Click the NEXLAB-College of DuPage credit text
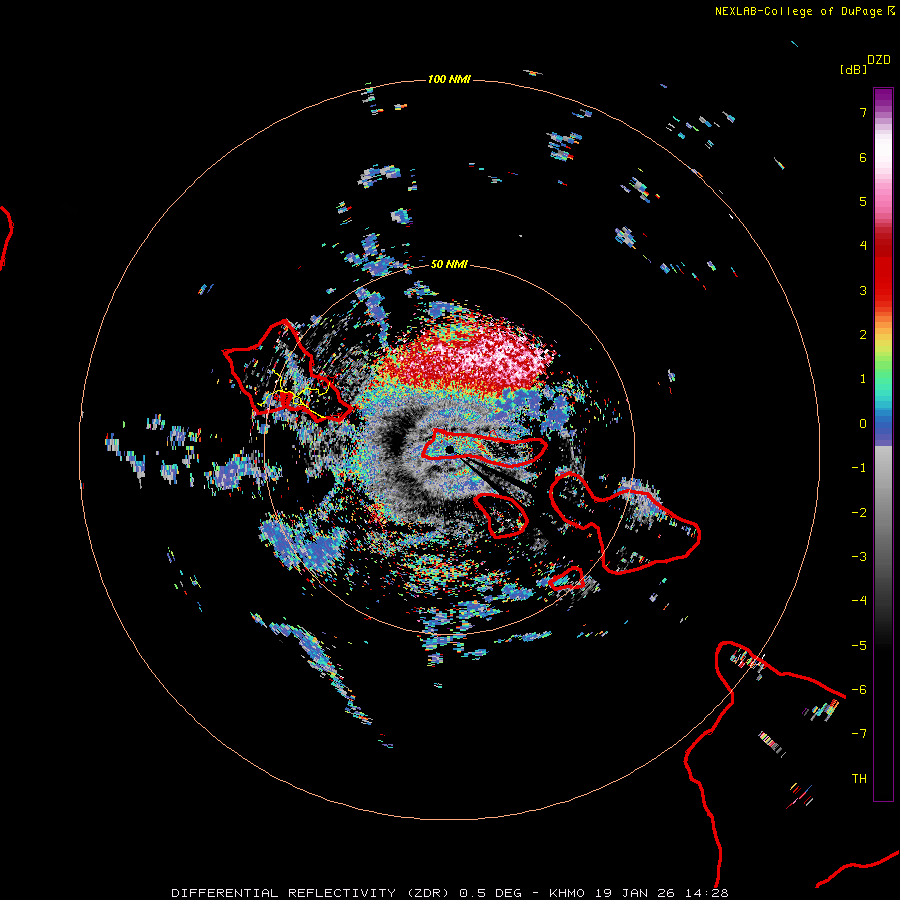900x900 pixels. point(798,11)
